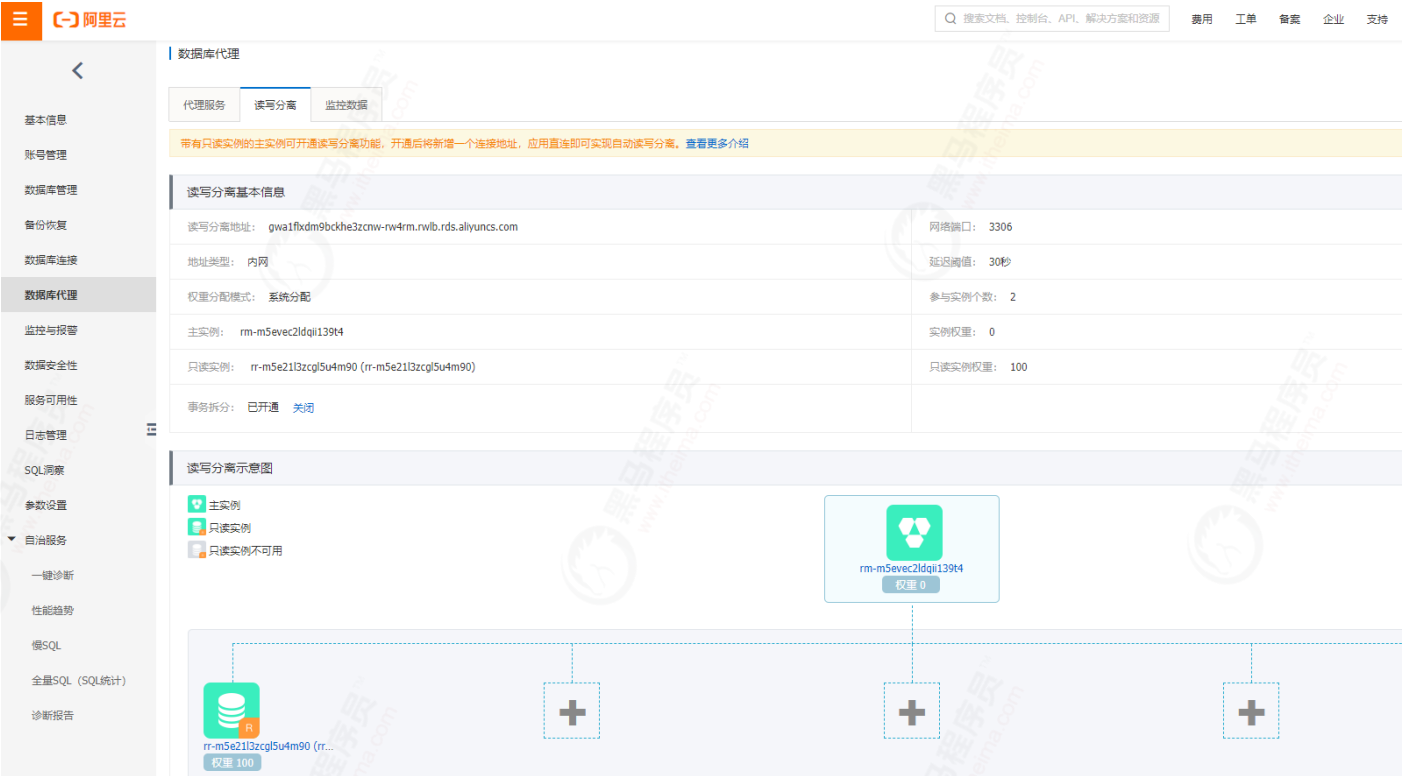The height and width of the screenshot is (776, 1406).
Task: Click 关闭 to disable 事务拆分
Action: click(303, 407)
